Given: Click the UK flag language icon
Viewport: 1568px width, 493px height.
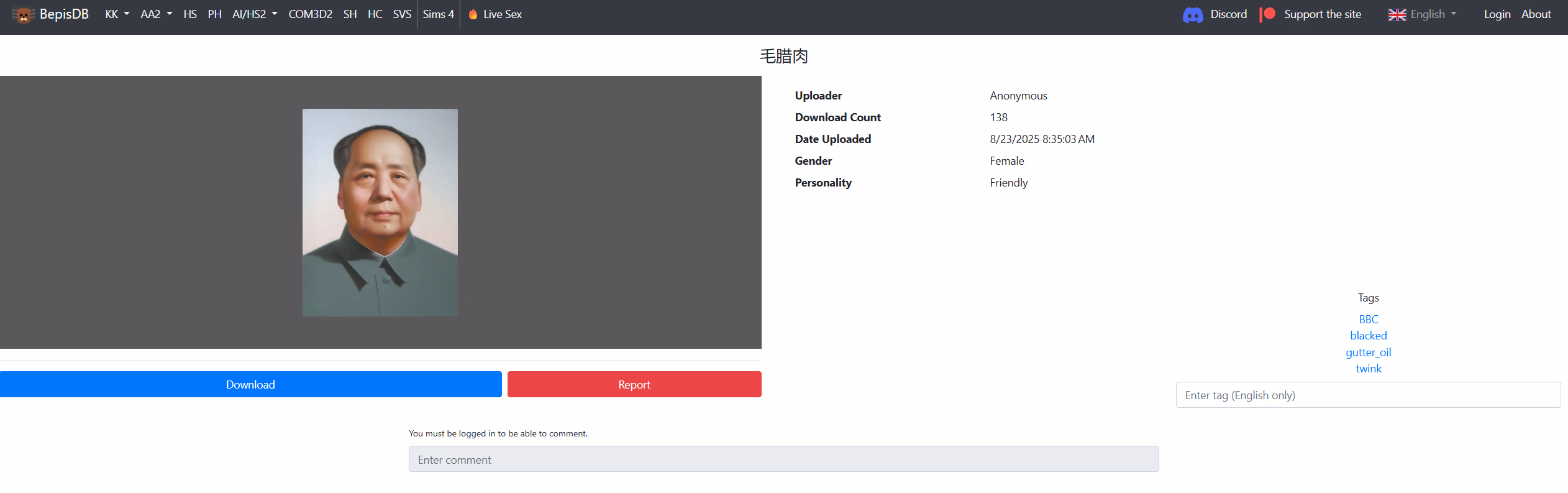Looking at the screenshot, I should [1397, 15].
